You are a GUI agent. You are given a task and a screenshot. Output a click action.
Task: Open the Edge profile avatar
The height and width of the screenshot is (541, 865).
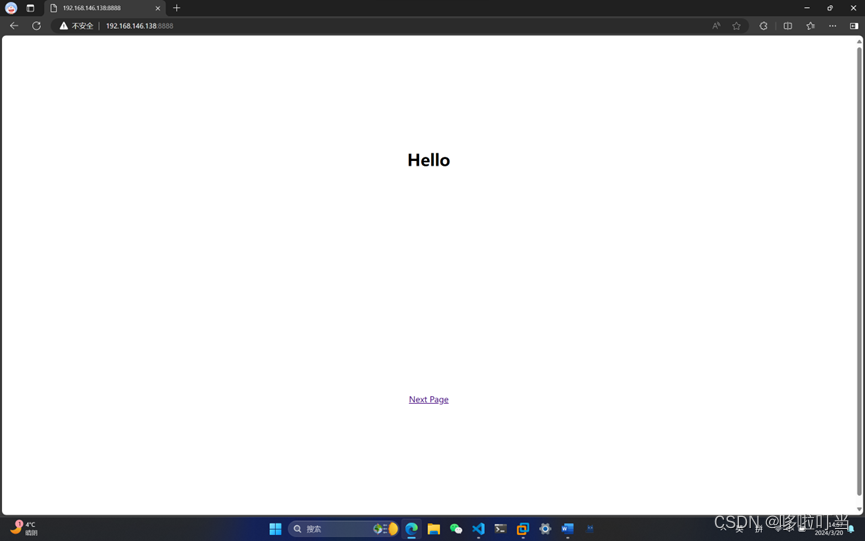coord(11,8)
